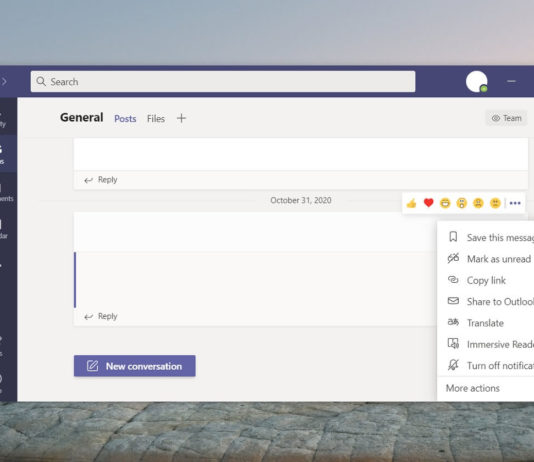Minimize the Teams window

(511, 81)
